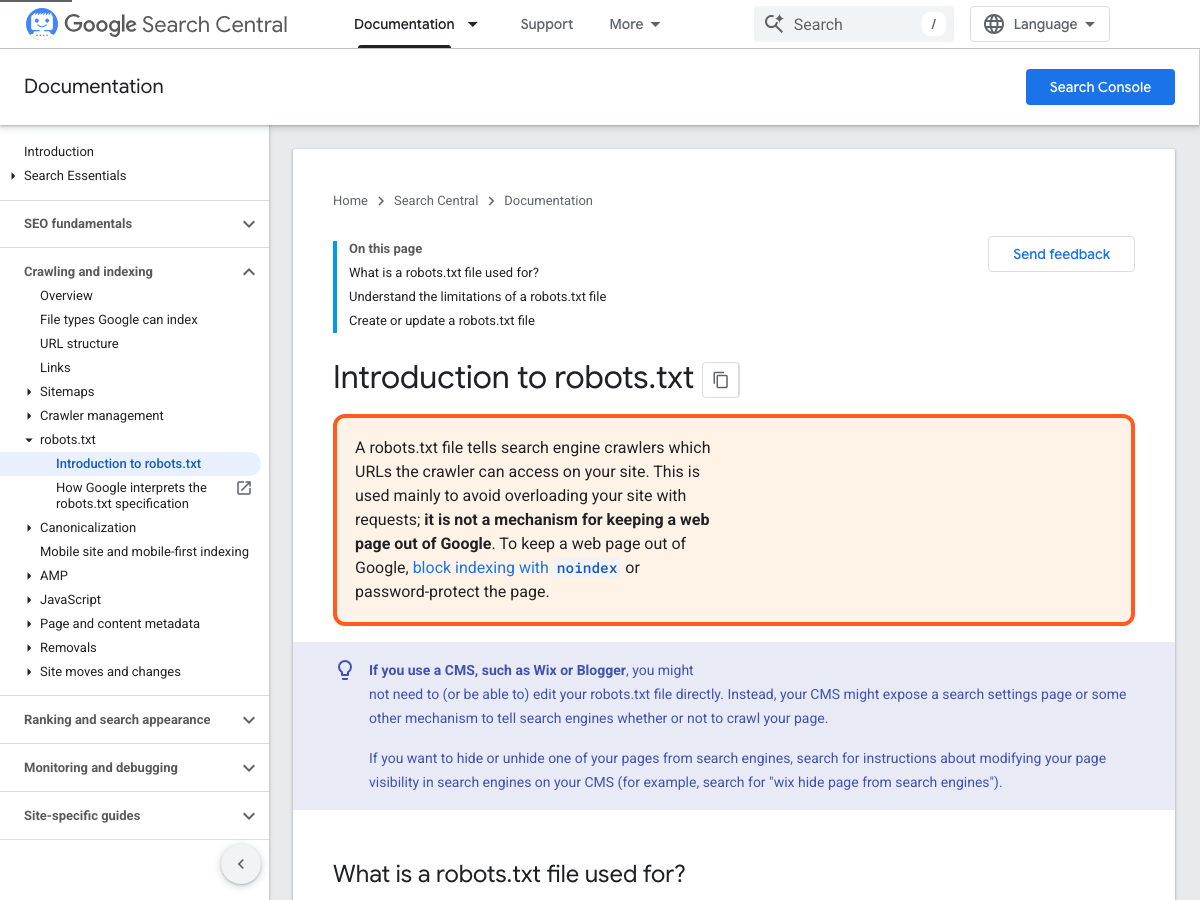Expand Search Essentials tree item
The image size is (1200, 900).
[x=13, y=176]
